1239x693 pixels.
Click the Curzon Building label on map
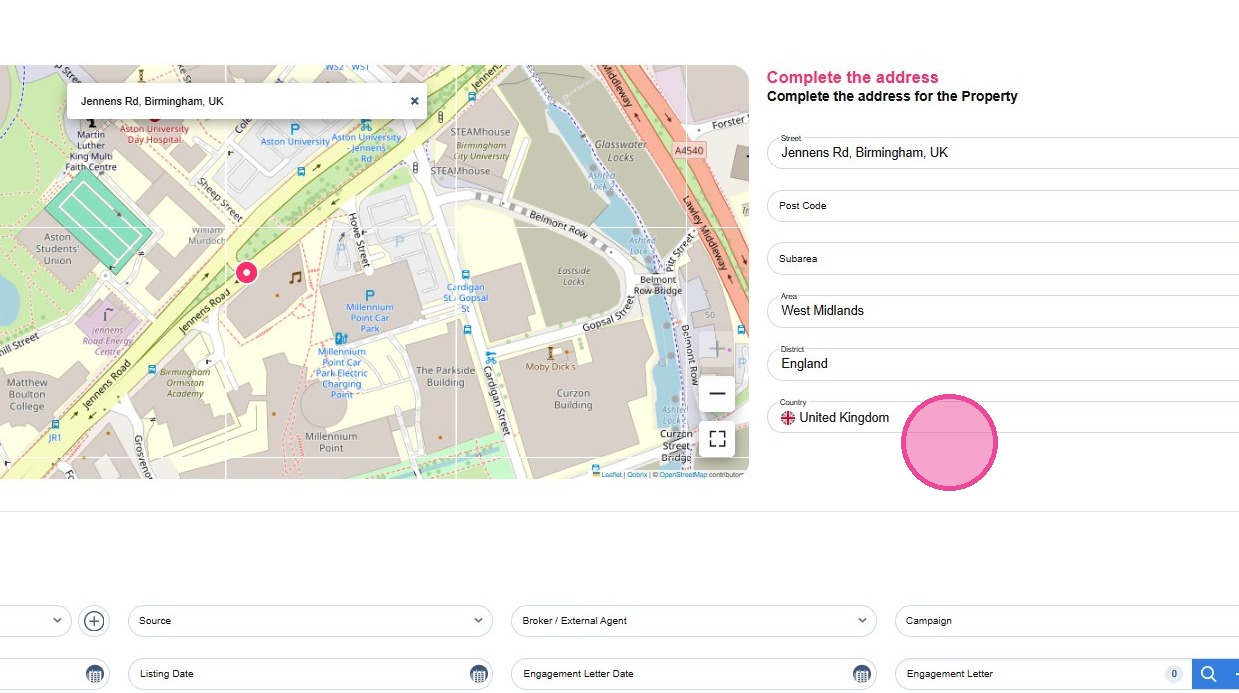(x=573, y=399)
